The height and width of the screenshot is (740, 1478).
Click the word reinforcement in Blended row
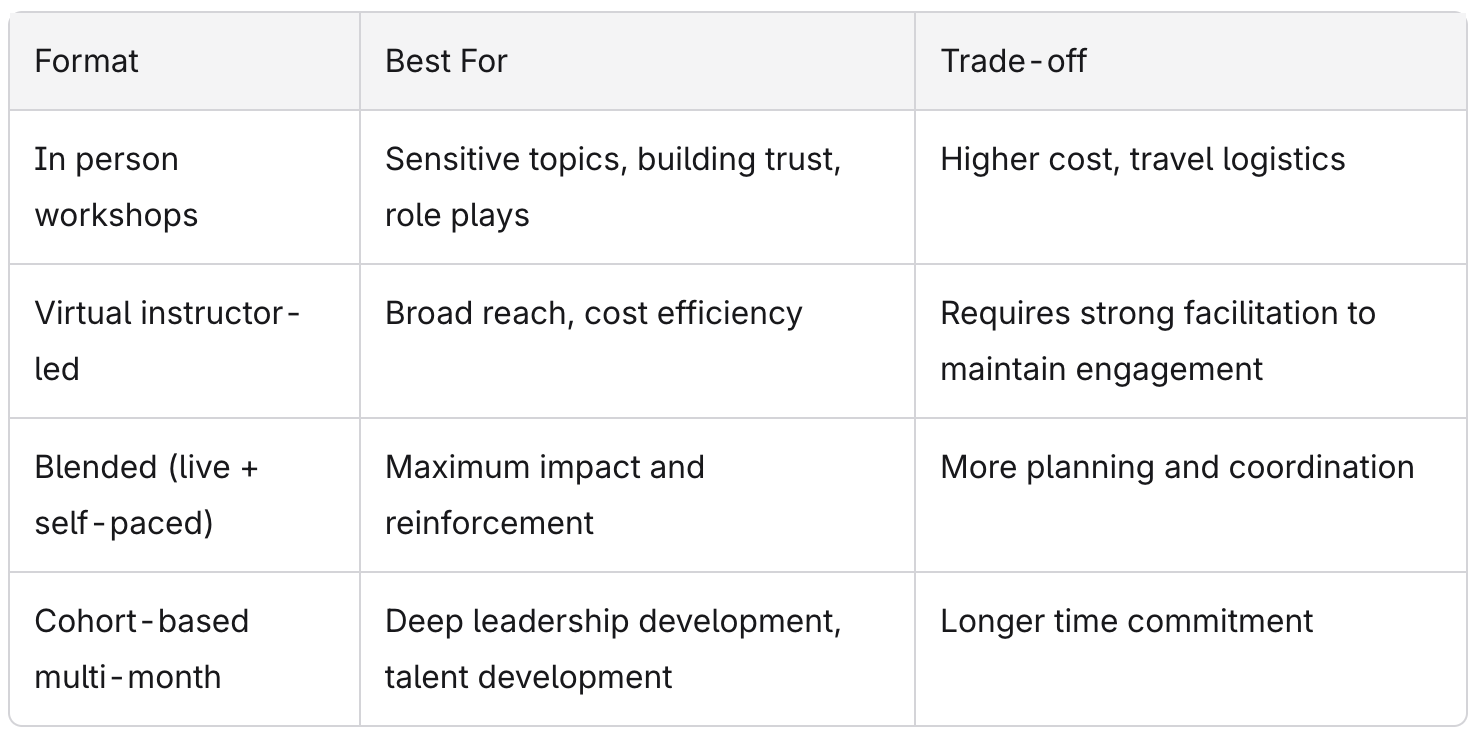click(x=489, y=523)
